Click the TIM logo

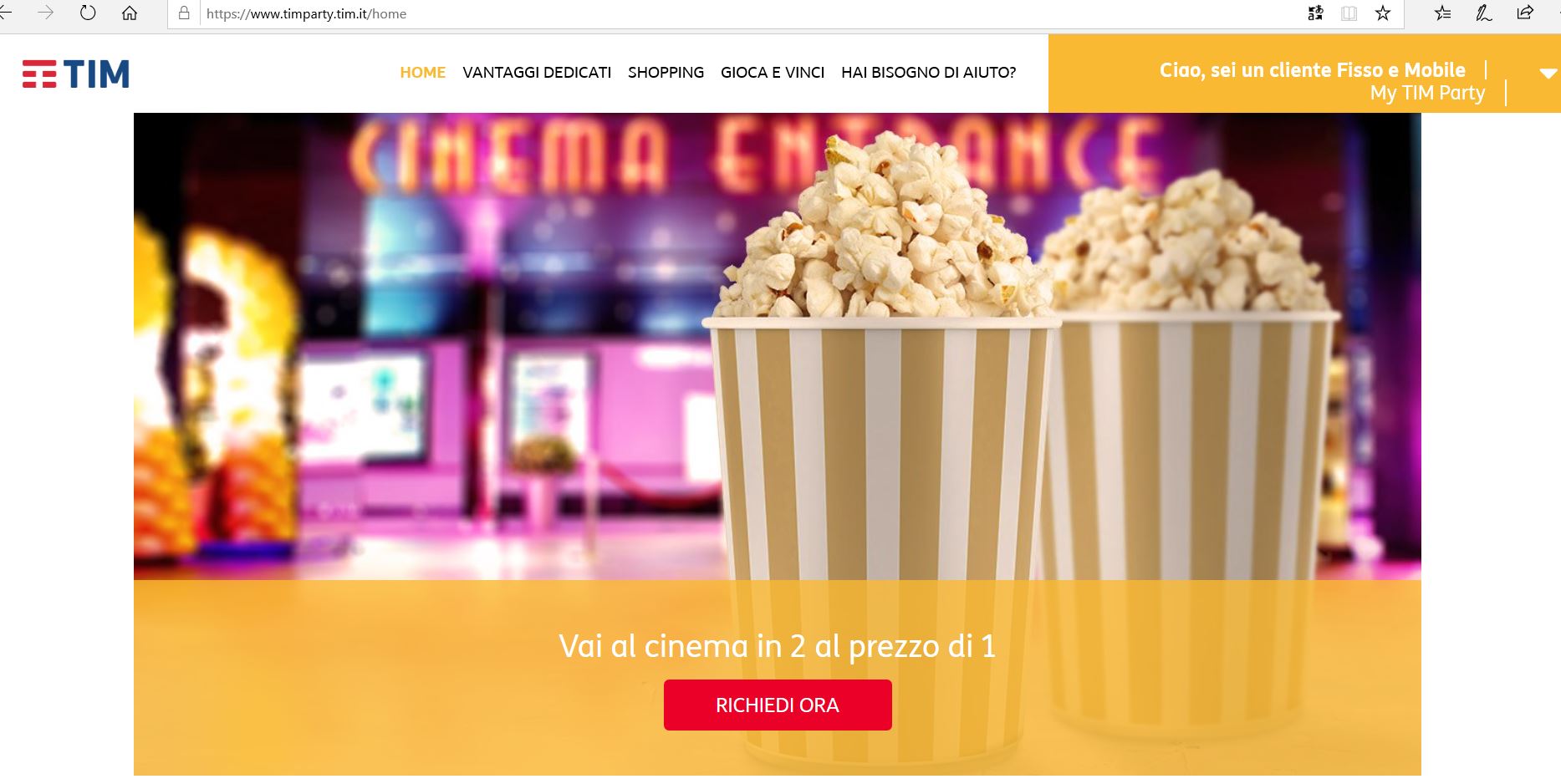(76, 74)
